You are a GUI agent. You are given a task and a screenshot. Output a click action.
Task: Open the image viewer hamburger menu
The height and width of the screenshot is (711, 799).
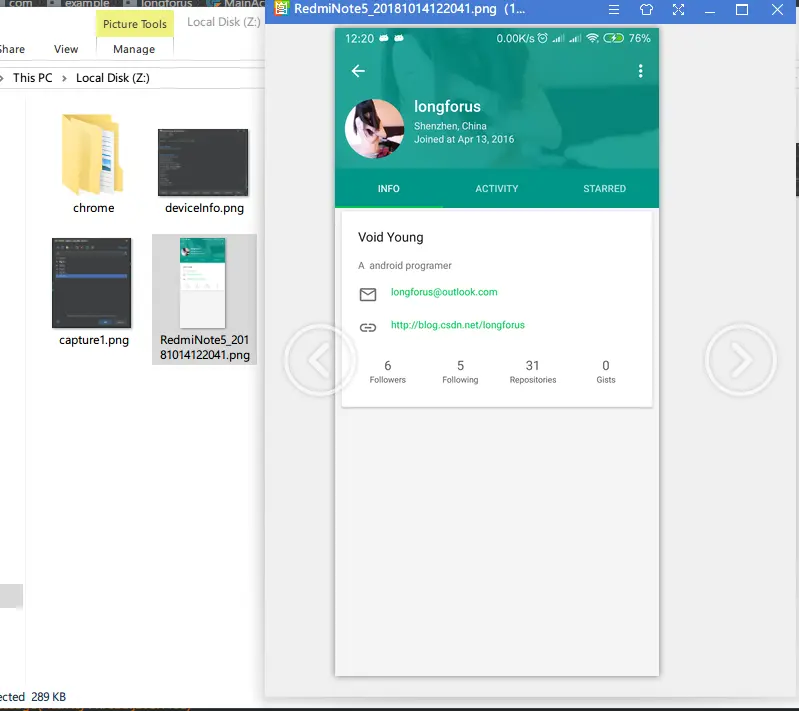pos(614,10)
